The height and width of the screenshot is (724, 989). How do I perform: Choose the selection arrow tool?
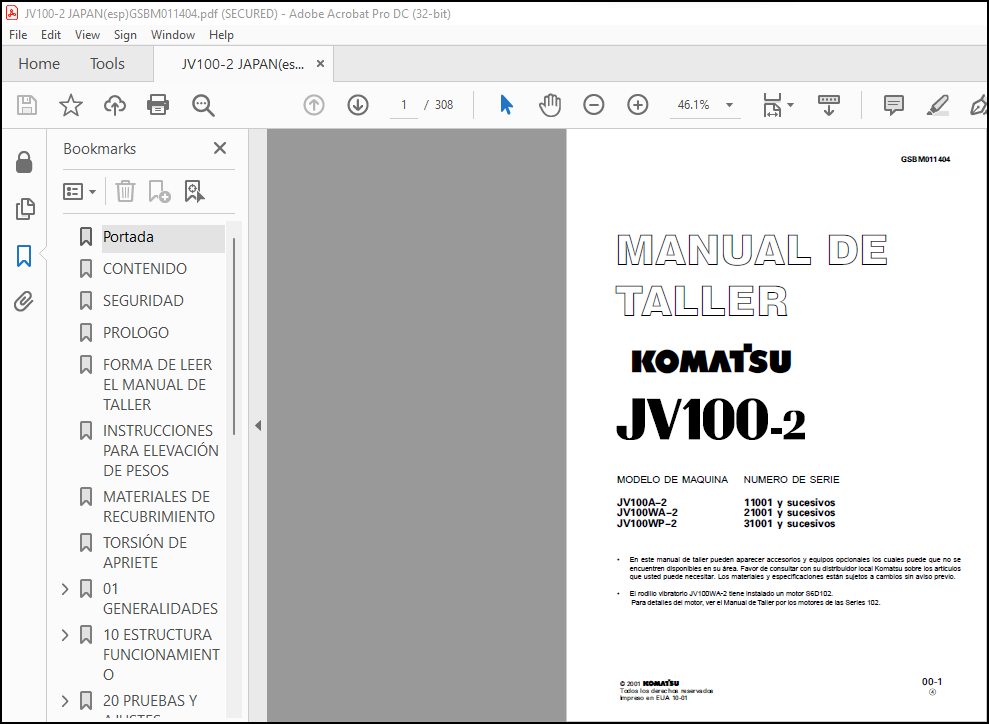click(x=506, y=105)
